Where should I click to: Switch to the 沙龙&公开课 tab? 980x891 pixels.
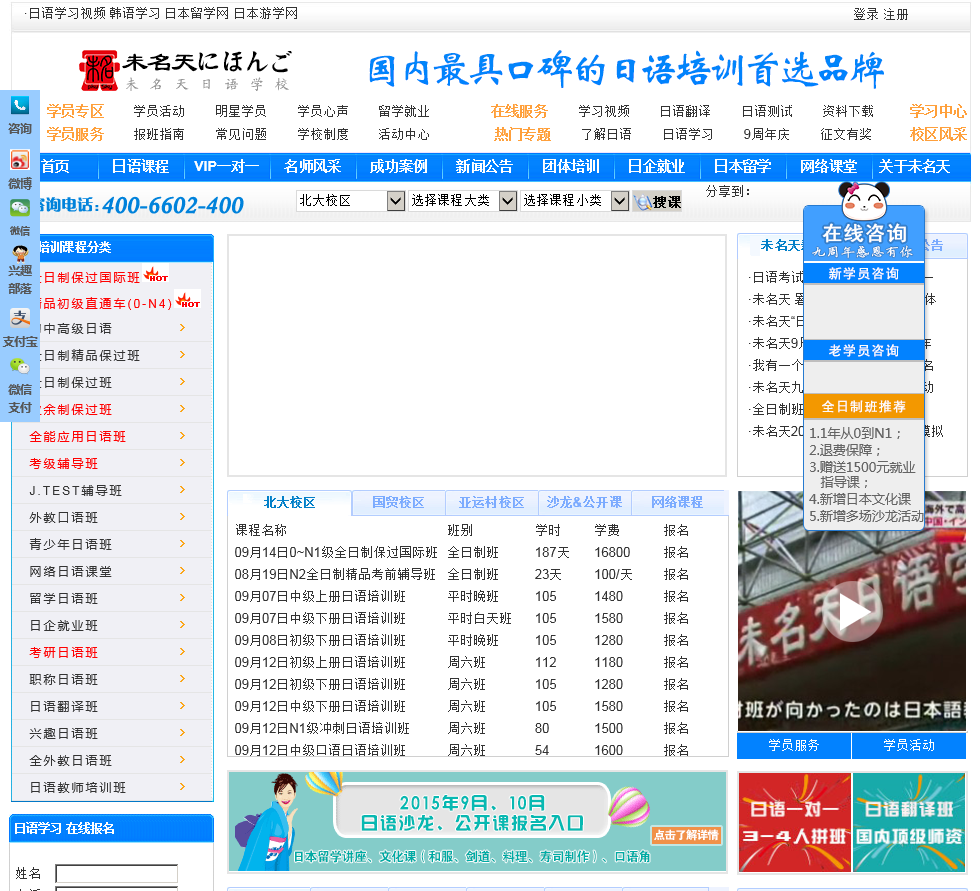(x=584, y=502)
